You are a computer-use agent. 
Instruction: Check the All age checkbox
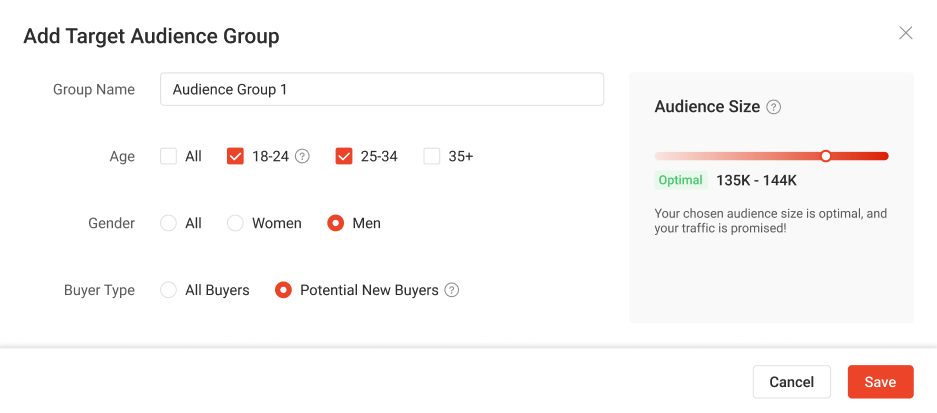click(x=169, y=156)
